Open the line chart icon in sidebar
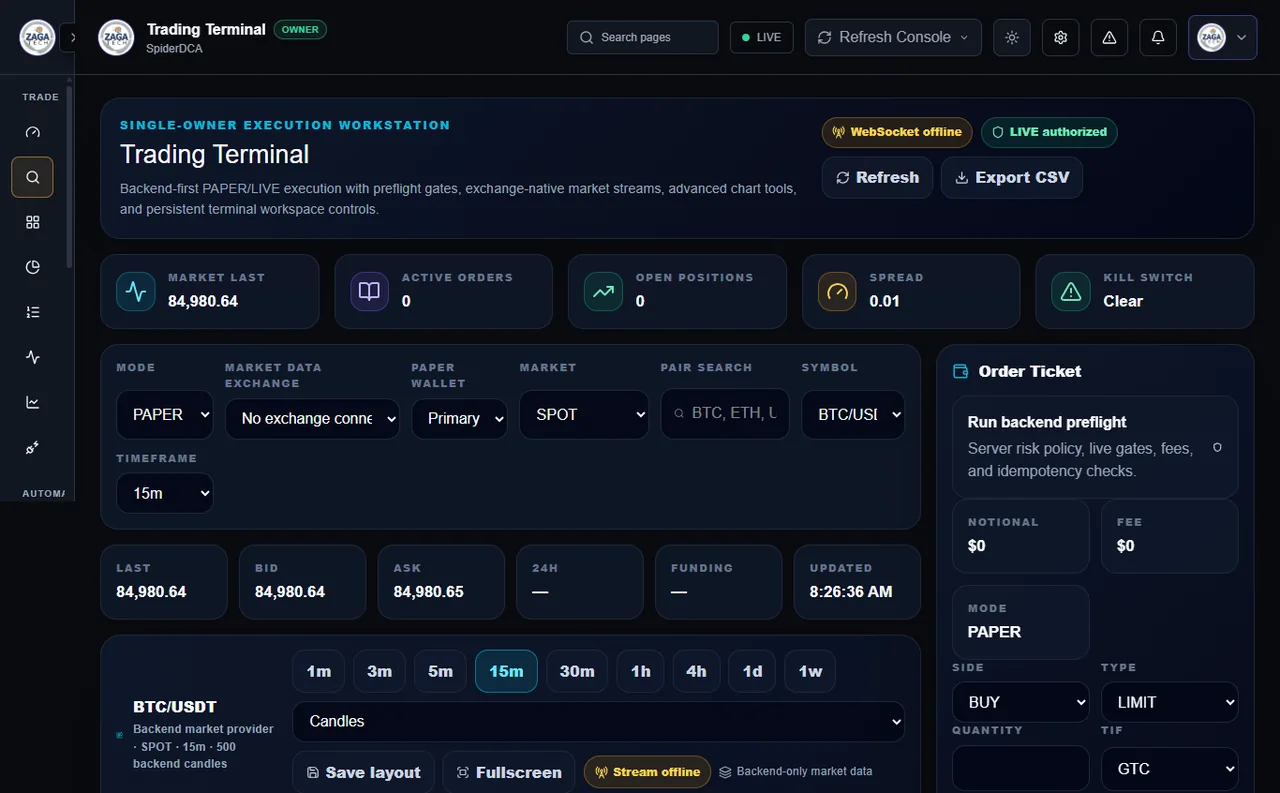 (33, 402)
